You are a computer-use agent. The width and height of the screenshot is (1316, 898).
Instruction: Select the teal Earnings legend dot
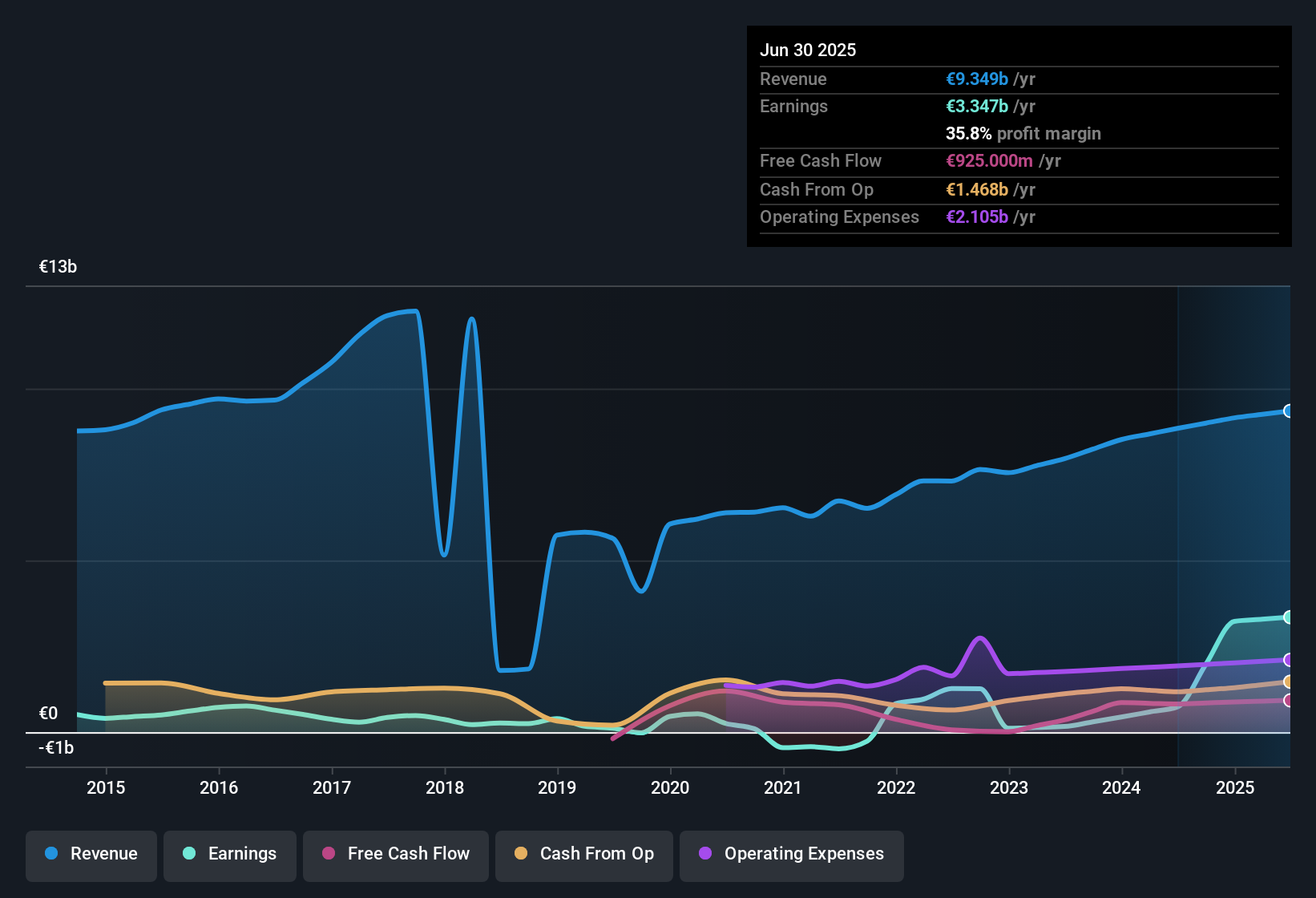click(189, 854)
